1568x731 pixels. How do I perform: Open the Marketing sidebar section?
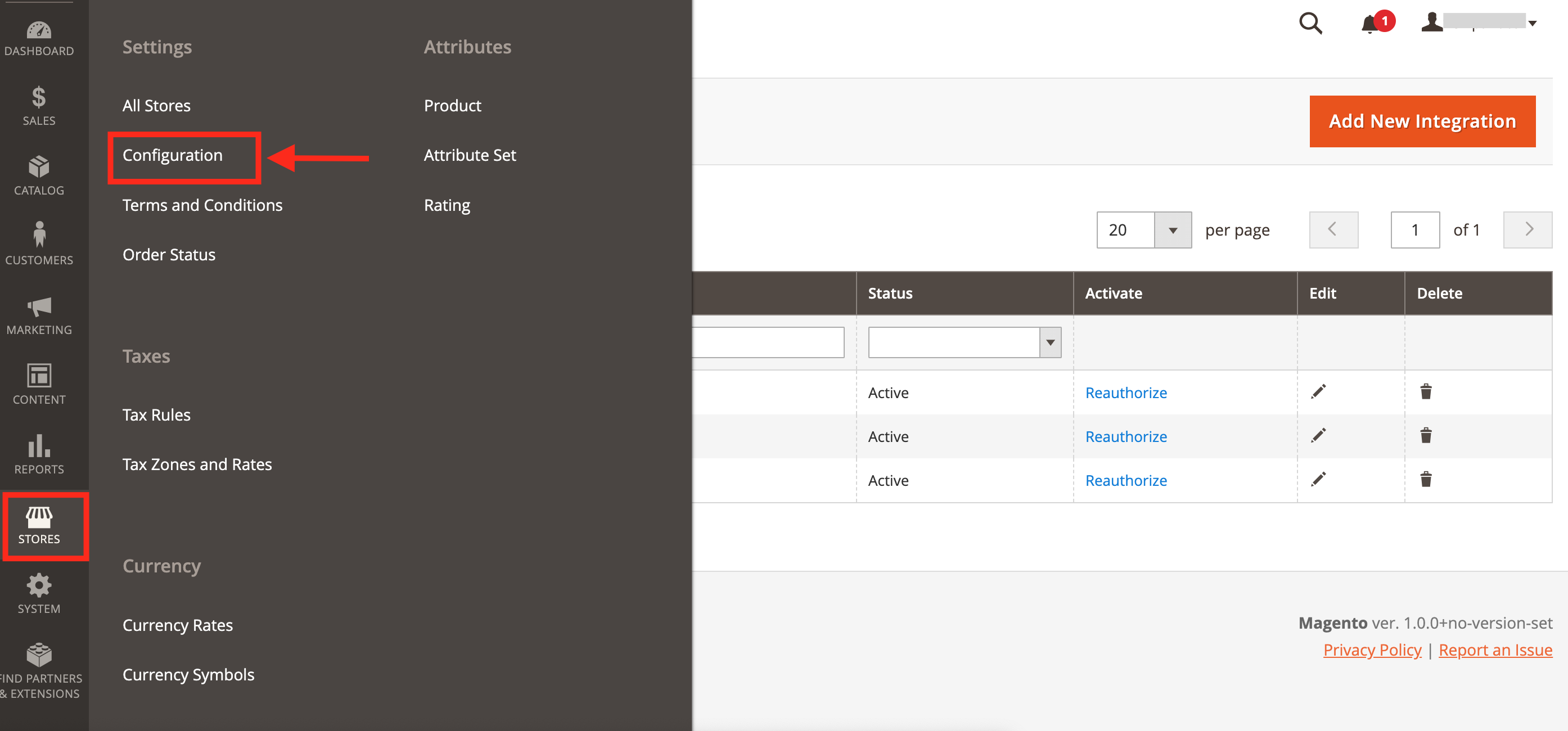39,315
